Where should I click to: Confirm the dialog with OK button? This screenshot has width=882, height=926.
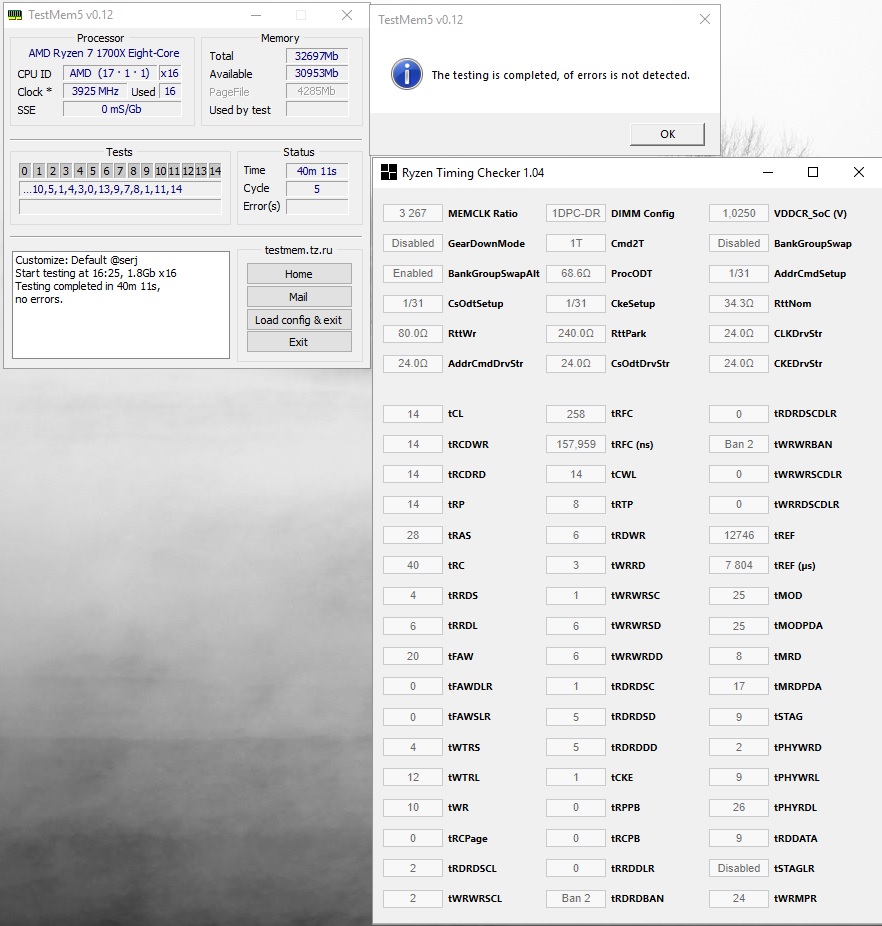(667, 134)
